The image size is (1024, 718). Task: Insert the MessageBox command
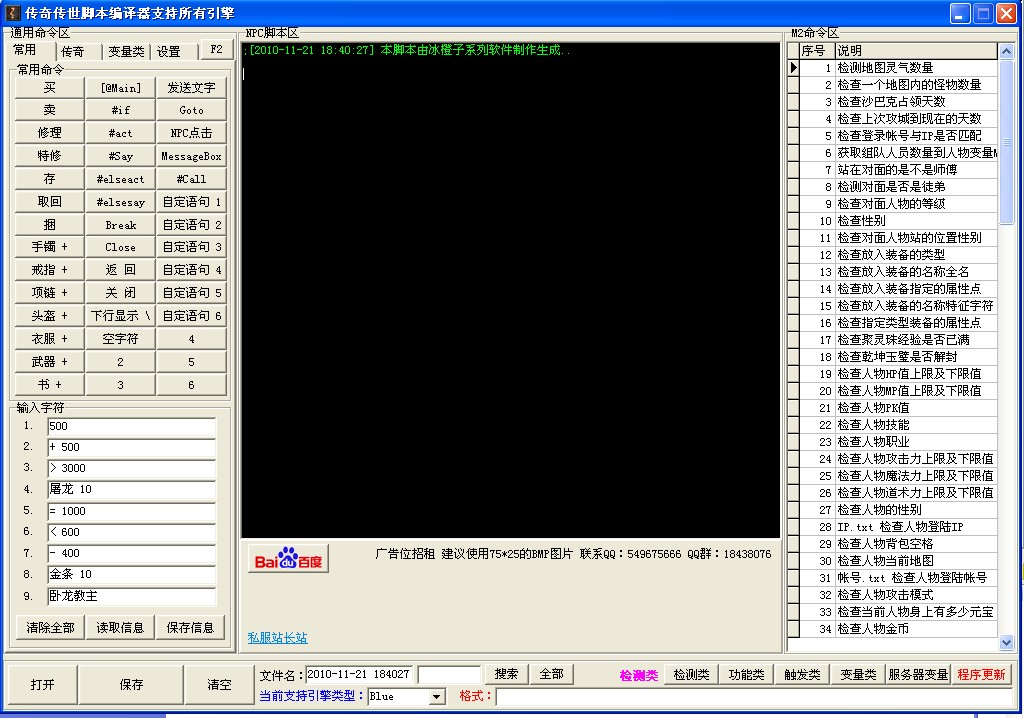pos(191,155)
